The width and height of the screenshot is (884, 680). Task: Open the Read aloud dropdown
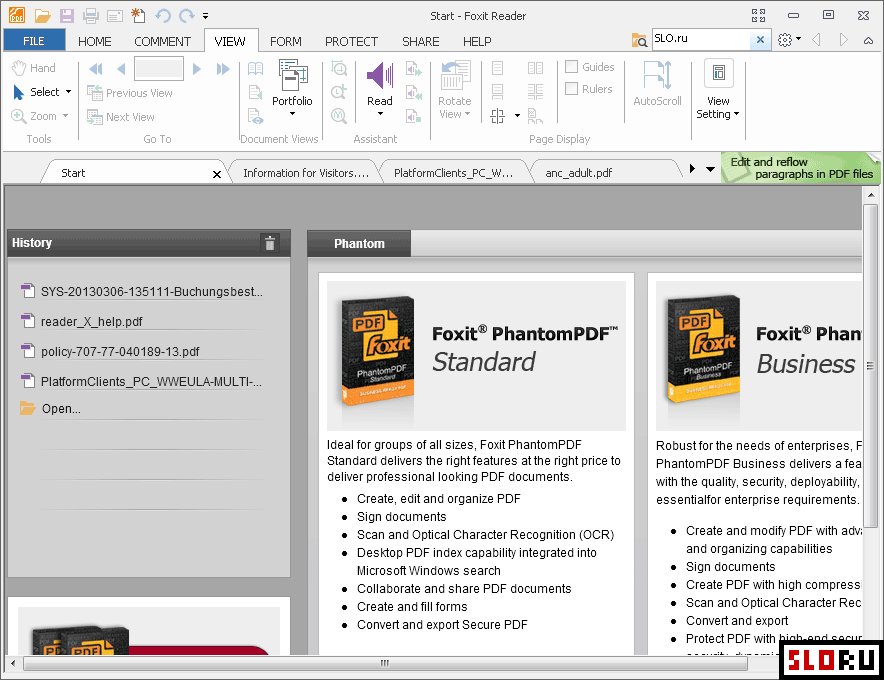(x=380, y=90)
